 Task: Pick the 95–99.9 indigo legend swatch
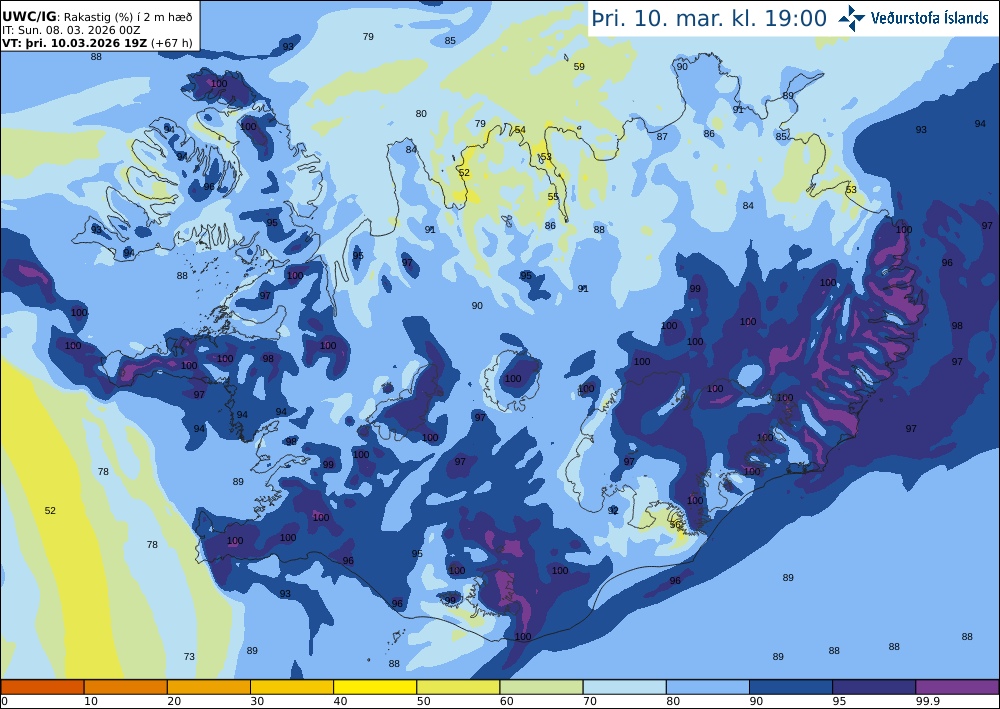[x=874, y=687]
